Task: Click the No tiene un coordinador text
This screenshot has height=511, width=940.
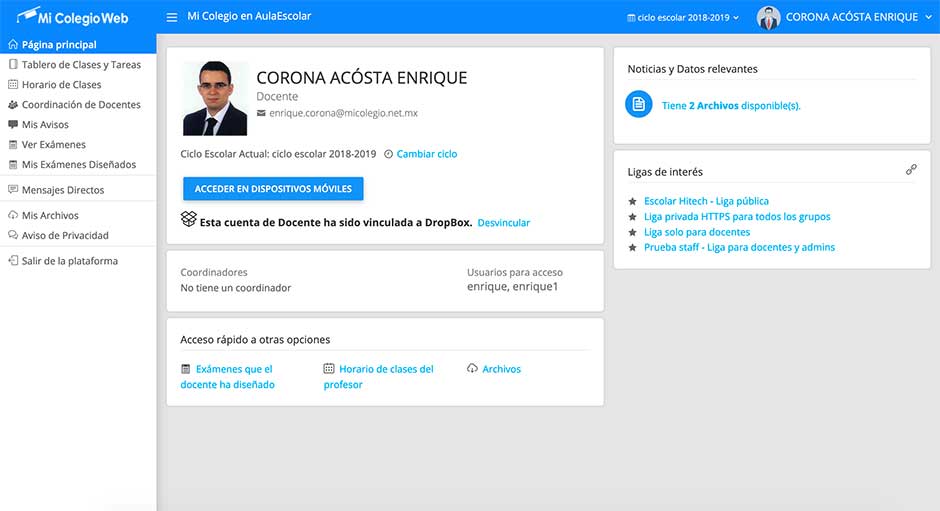Action: [x=236, y=288]
